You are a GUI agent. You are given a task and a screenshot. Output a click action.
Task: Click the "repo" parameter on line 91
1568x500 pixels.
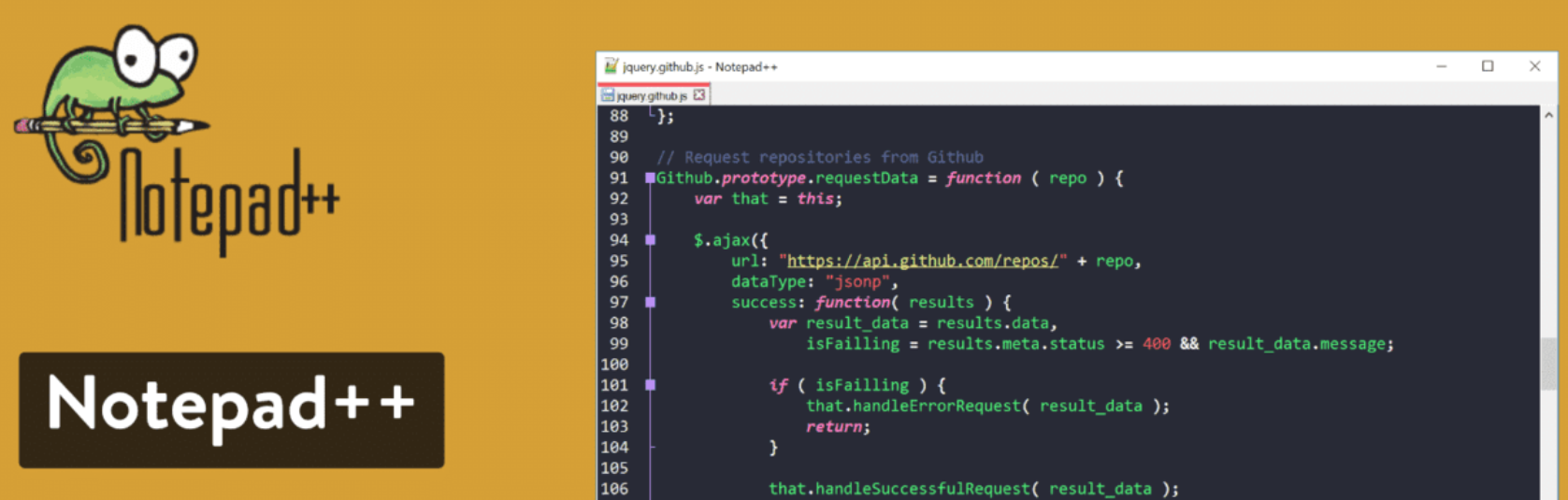pyautogui.click(x=1068, y=178)
